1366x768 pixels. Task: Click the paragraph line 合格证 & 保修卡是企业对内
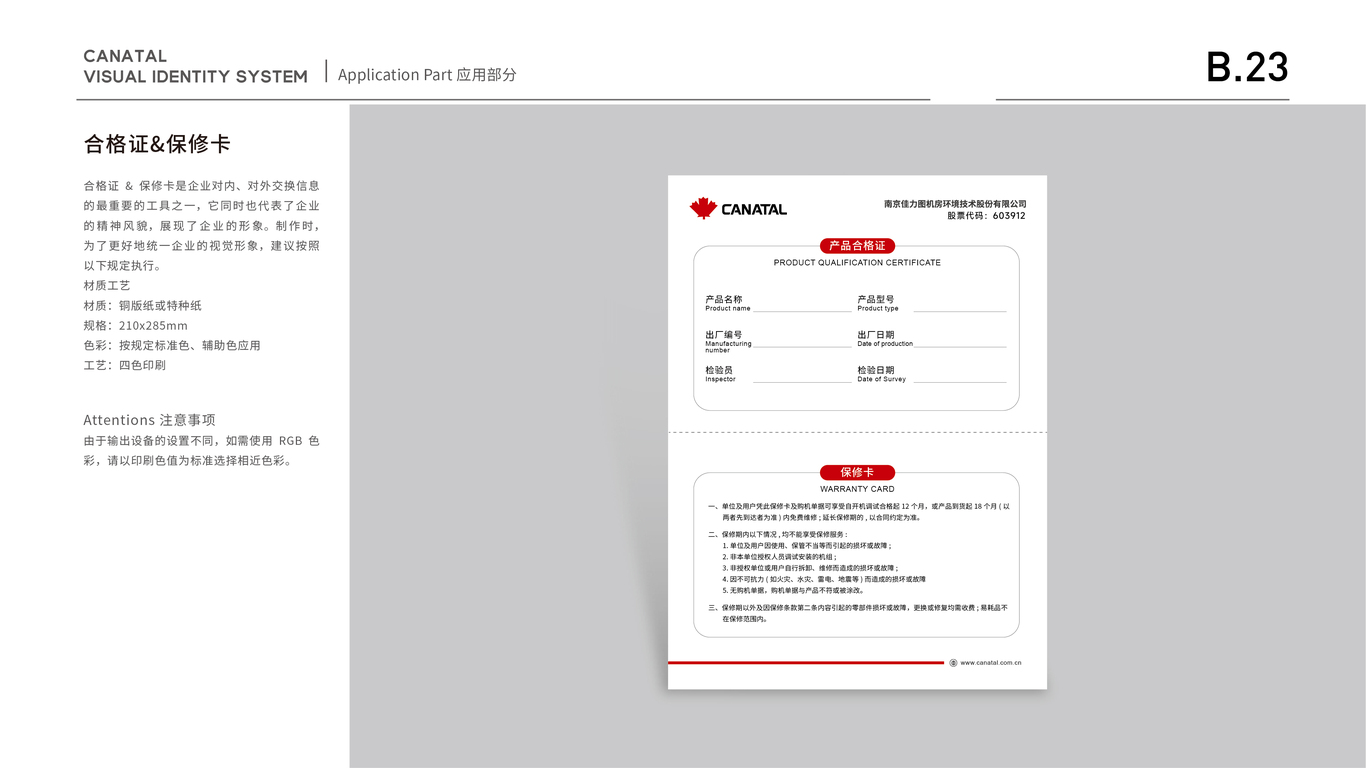(x=202, y=186)
